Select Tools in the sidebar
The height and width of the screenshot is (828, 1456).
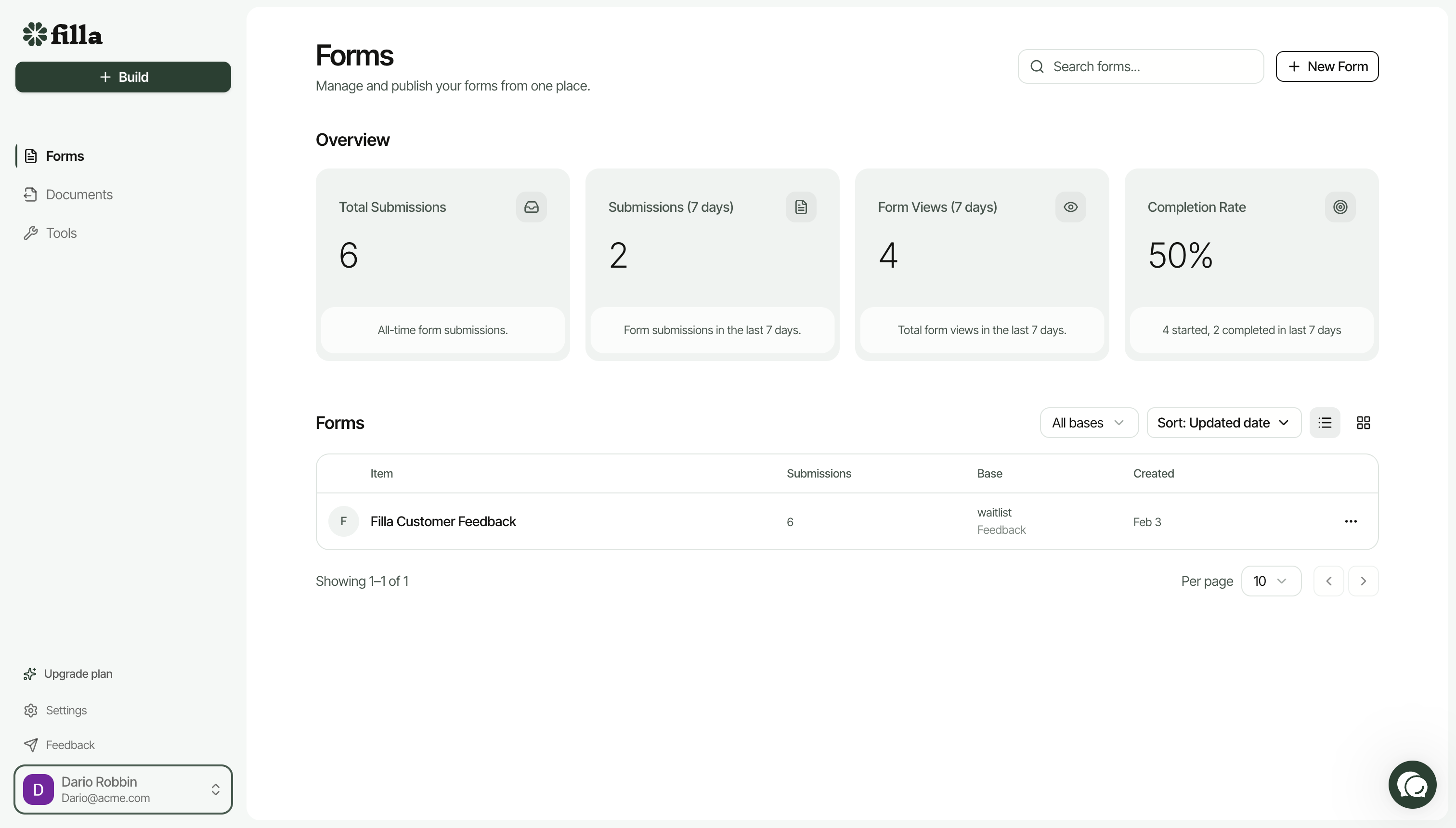tap(62, 233)
